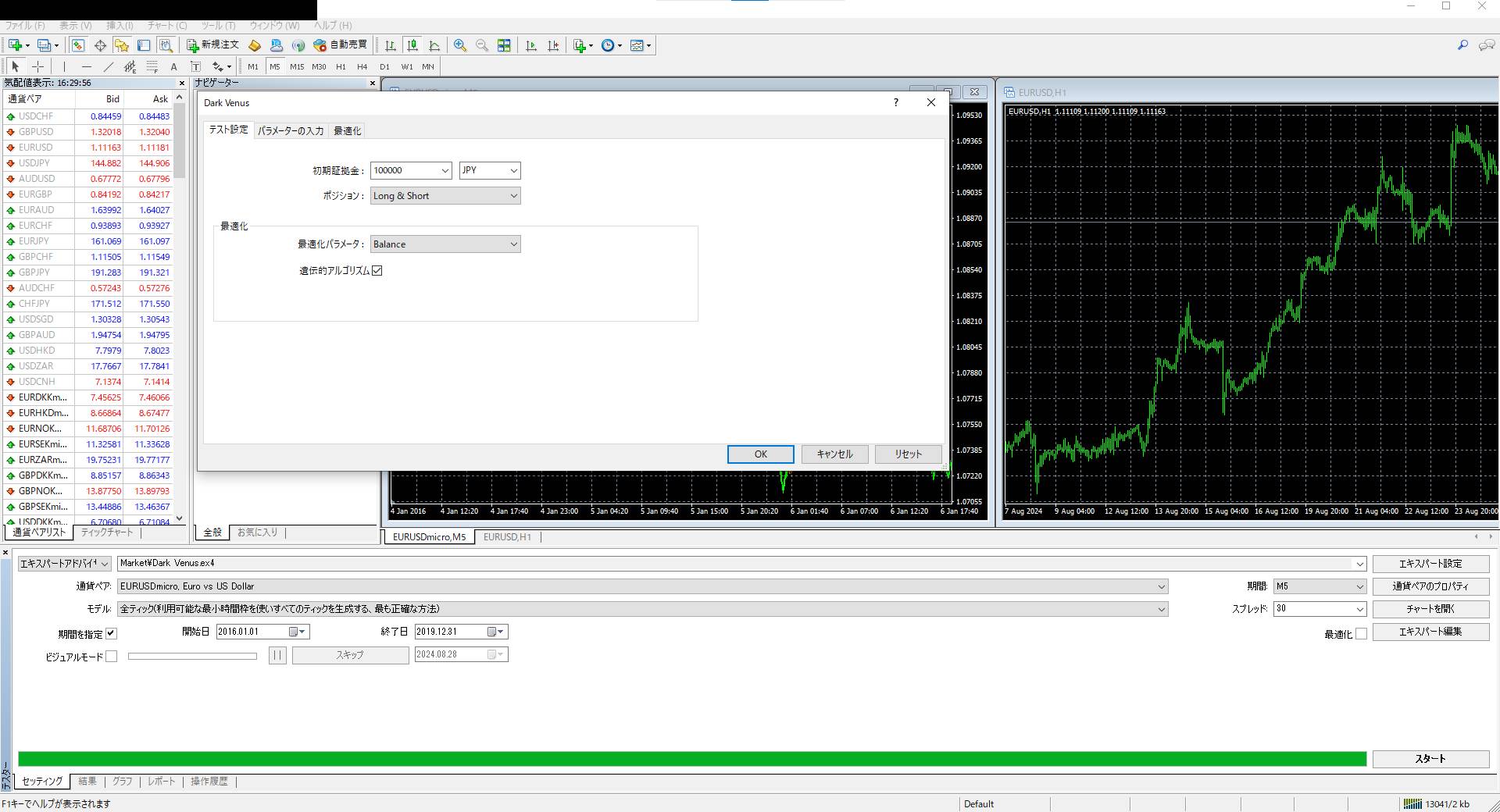The width and height of the screenshot is (1500, 812).
Task: Click the エキスパート設定 button
Action: (x=1430, y=563)
